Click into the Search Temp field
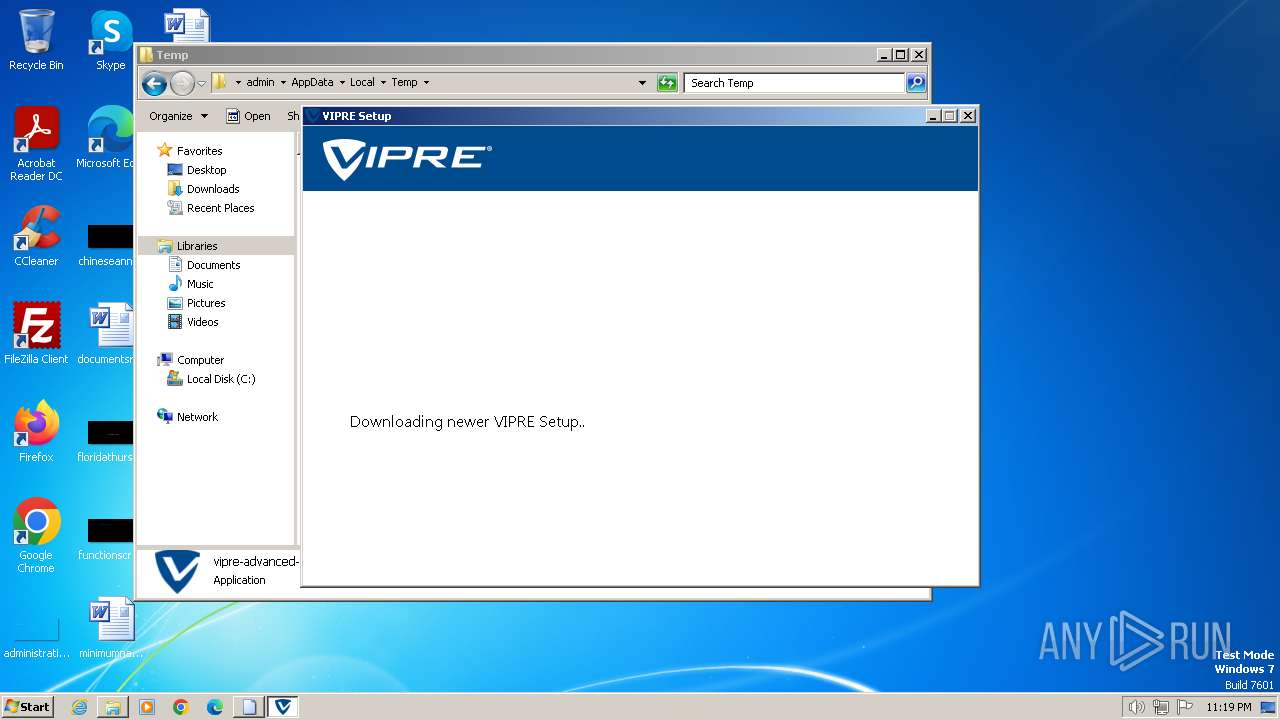This screenshot has height=720, width=1280. tap(795, 83)
